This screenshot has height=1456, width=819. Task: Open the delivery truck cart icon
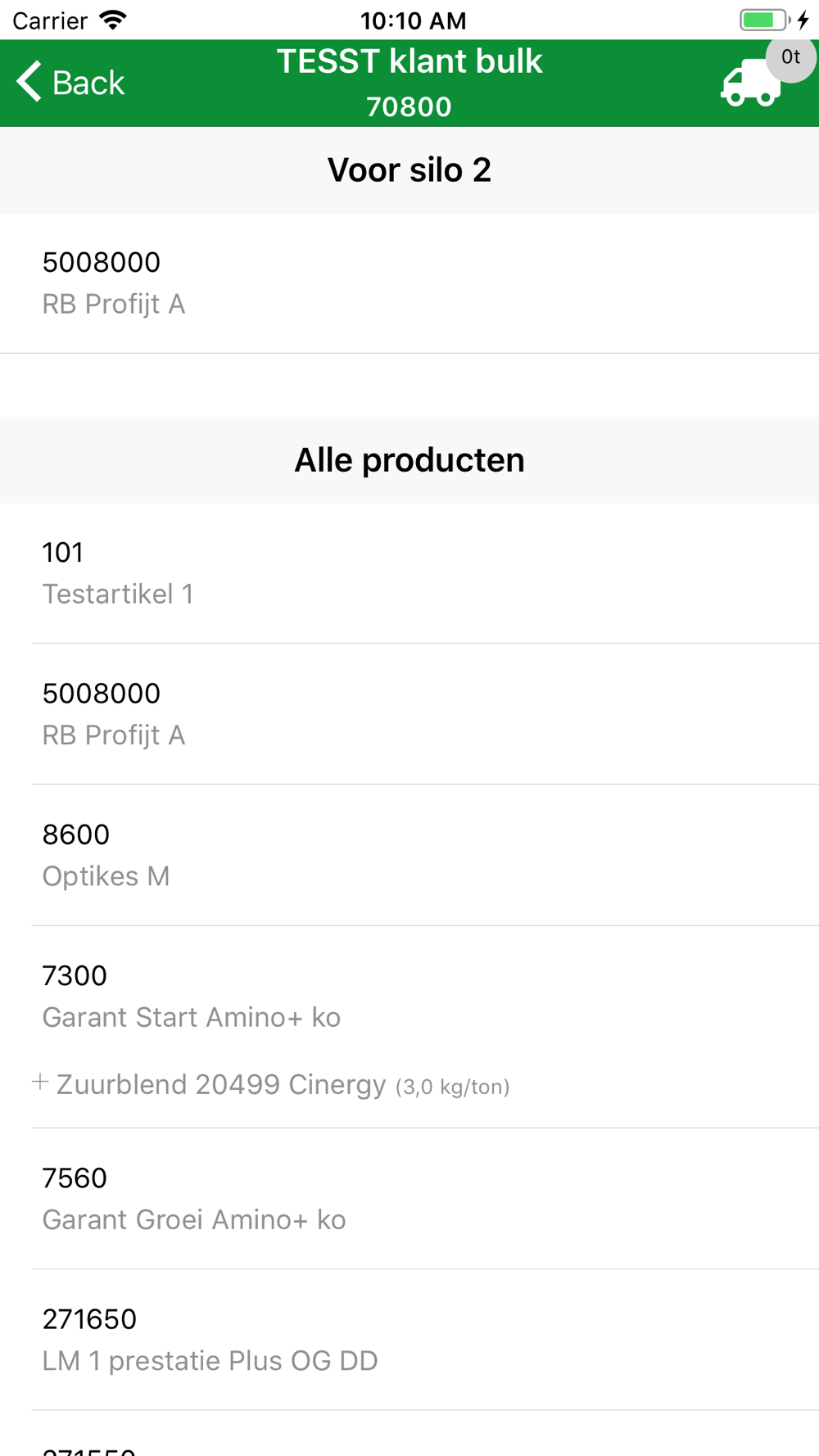pyautogui.click(x=749, y=83)
